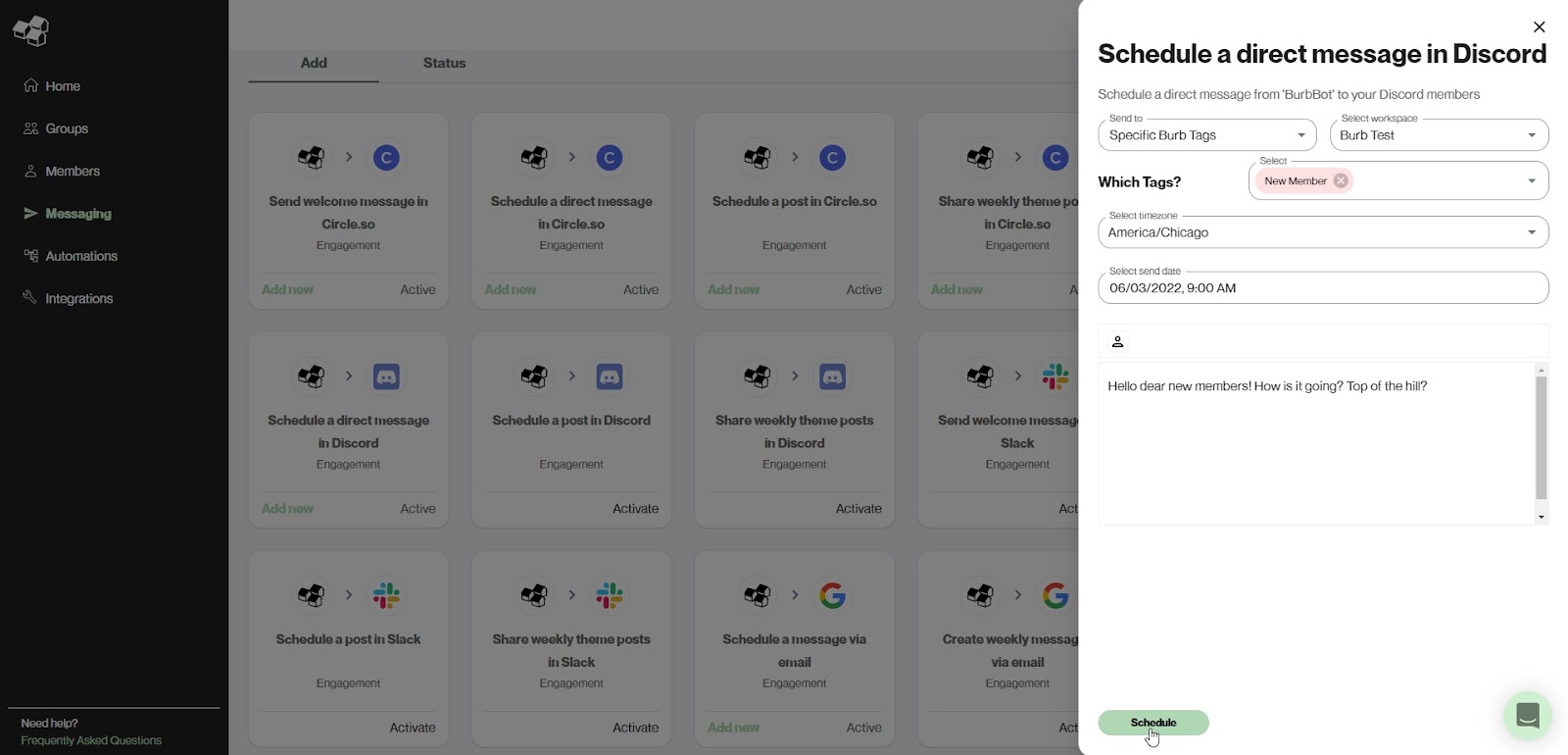
Task: Open the tags selection dropdown arrow
Action: pyautogui.click(x=1532, y=181)
